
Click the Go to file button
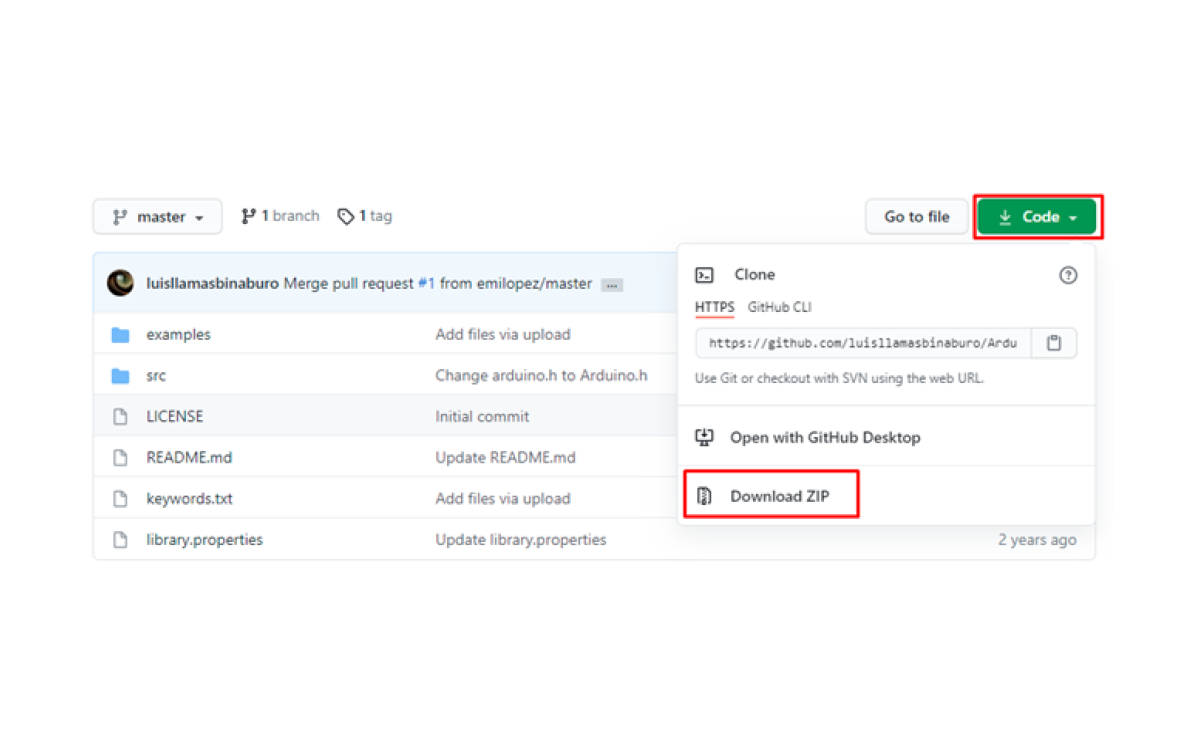point(917,217)
